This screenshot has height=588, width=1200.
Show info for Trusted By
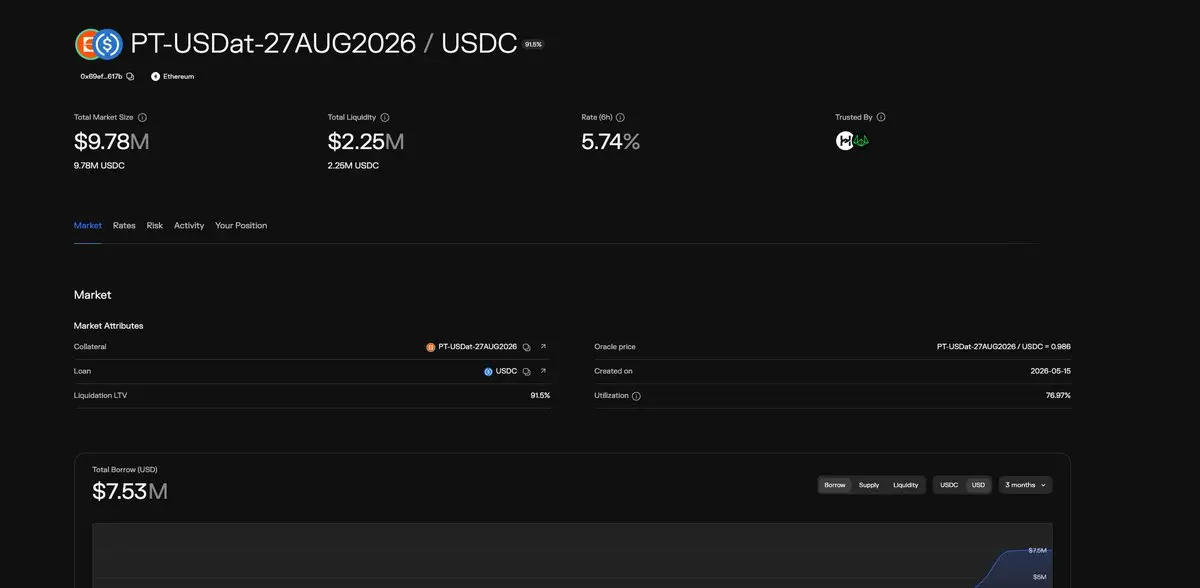coord(881,117)
